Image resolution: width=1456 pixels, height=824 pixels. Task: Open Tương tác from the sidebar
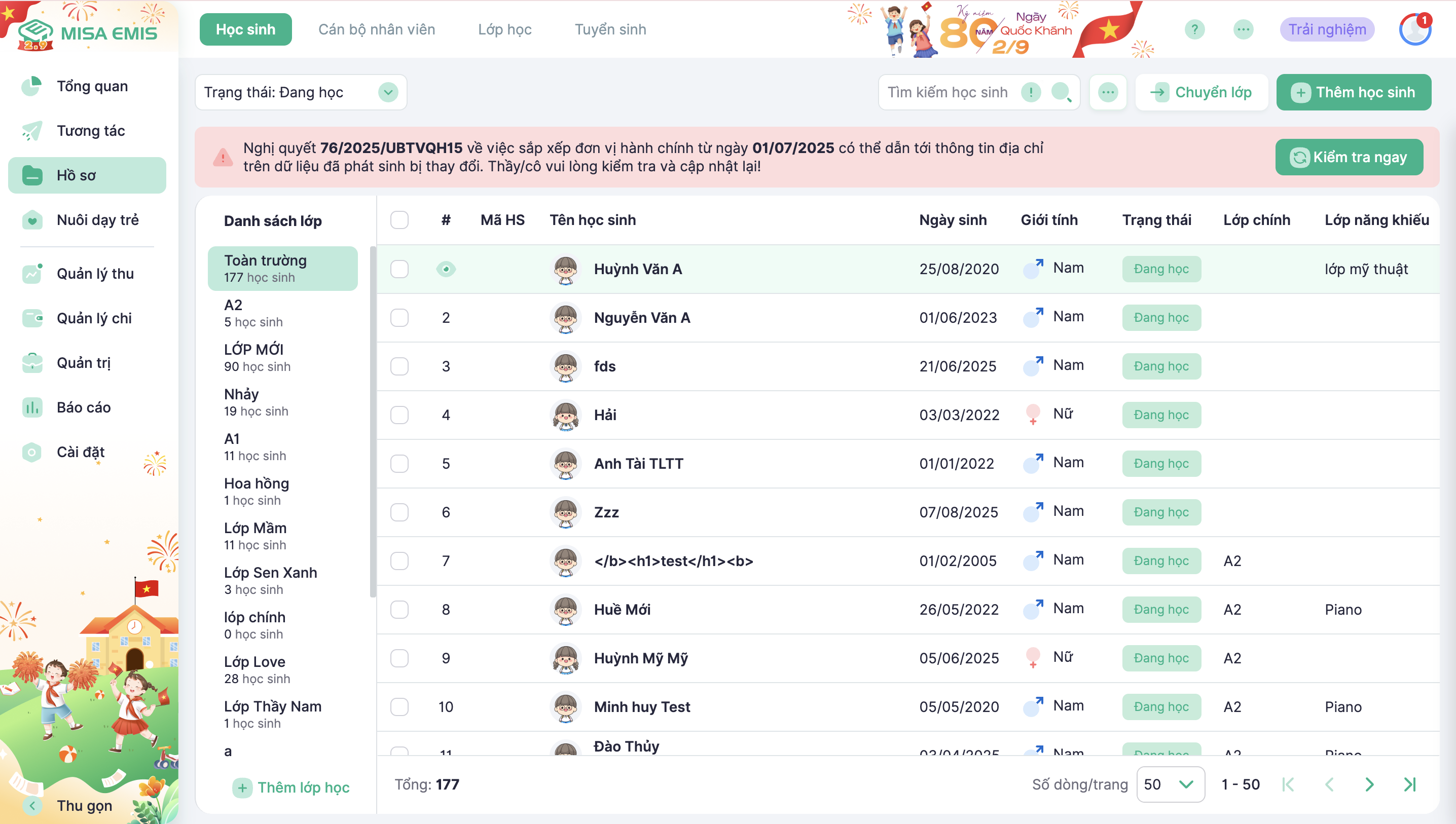91,131
